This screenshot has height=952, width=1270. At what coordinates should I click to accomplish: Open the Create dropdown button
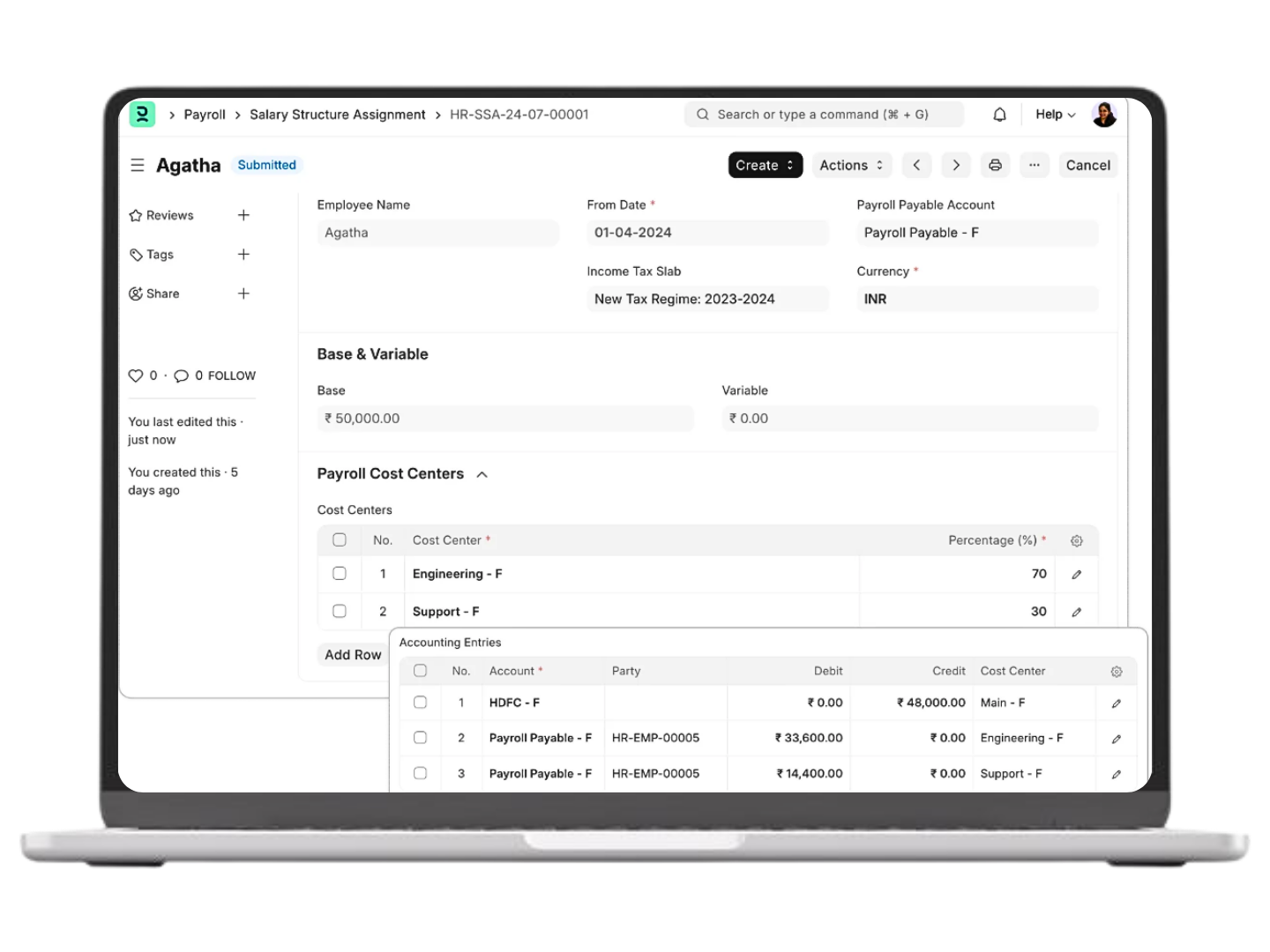(x=765, y=165)
